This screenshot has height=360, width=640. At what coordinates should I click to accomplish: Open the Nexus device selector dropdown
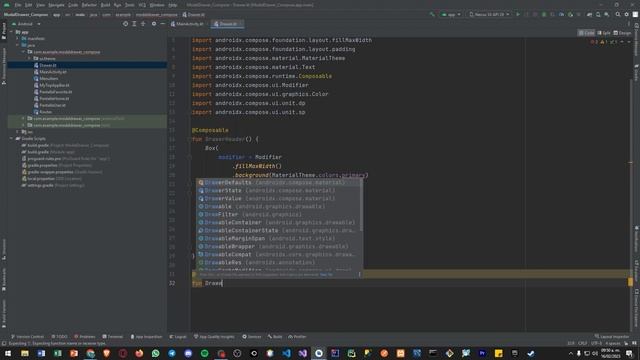pos(489,14)
